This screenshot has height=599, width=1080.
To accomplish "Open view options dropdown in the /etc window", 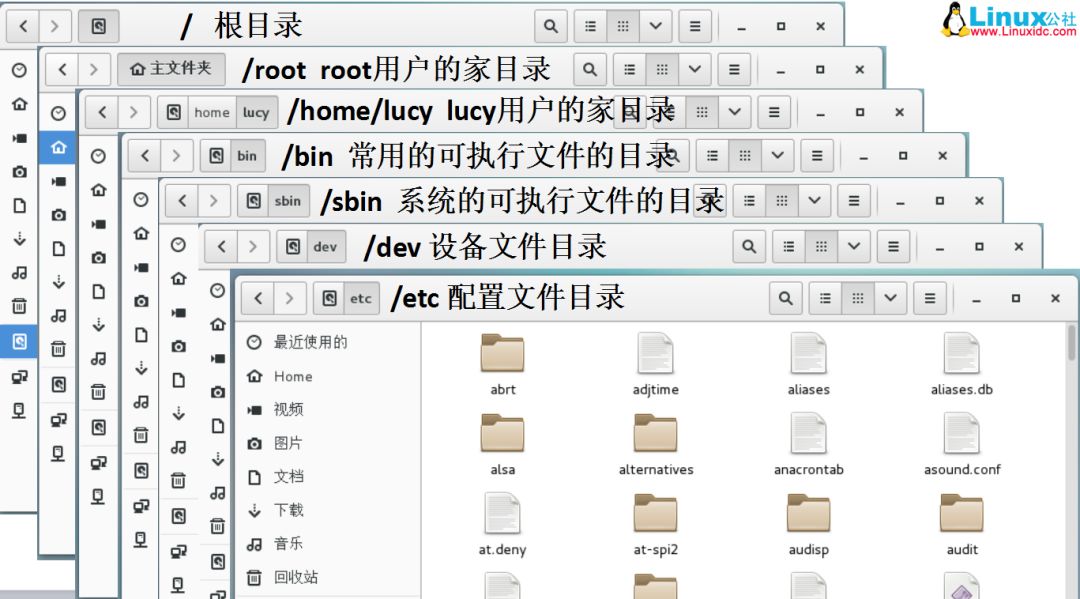I will pyautogui.click(x=890, y=298).
